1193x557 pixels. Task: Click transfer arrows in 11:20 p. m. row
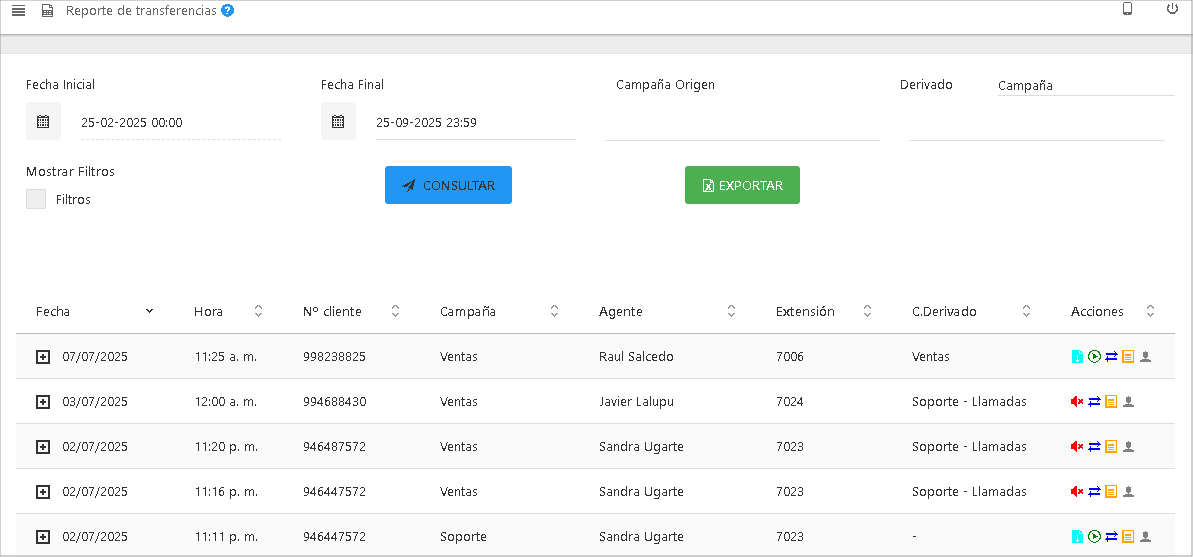tap(1095, 447)
